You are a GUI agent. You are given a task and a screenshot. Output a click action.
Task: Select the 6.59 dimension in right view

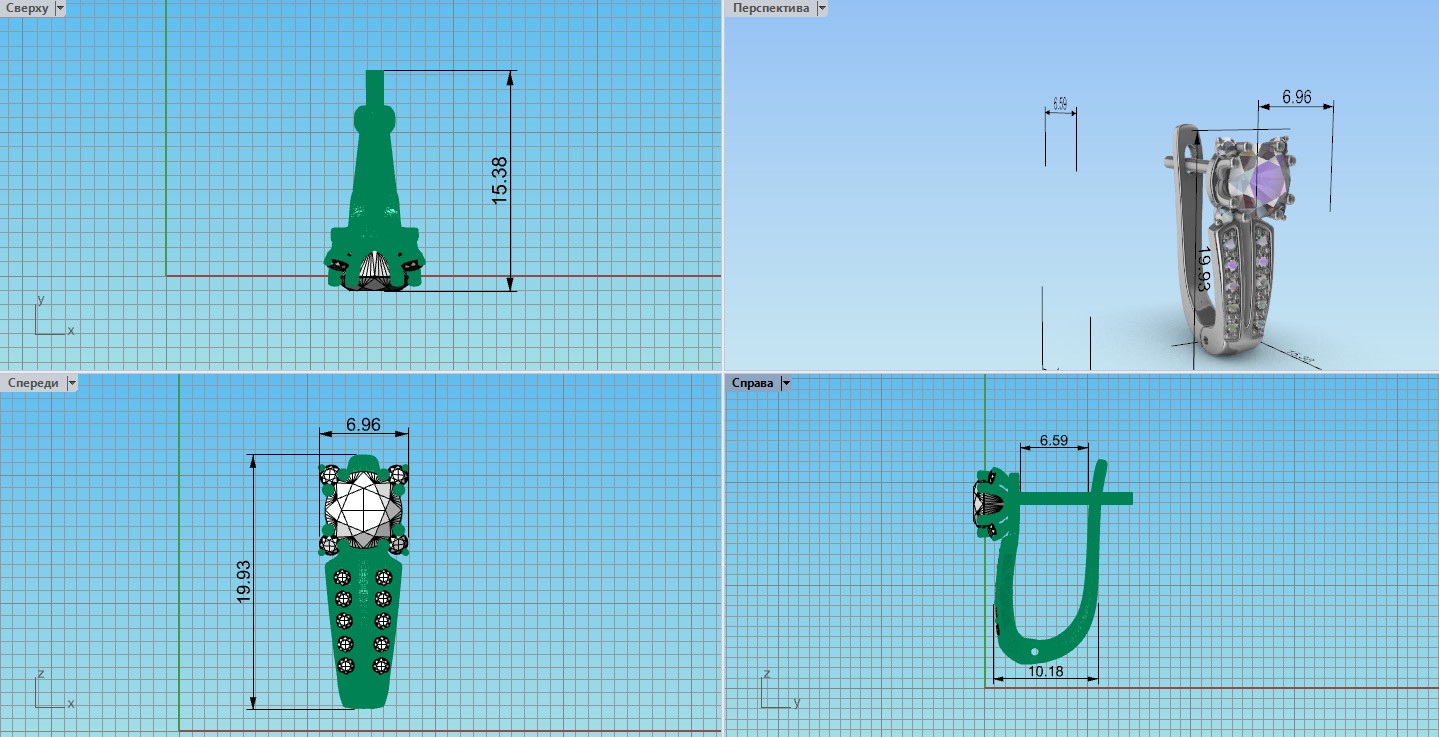click(1054, 440)
